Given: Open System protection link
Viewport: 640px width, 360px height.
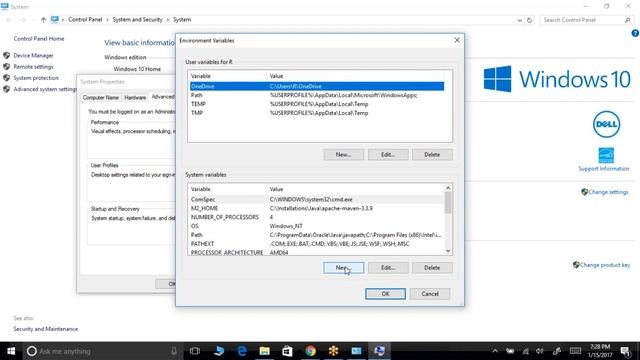Looking at the screenshot, I should click(36, 78).
